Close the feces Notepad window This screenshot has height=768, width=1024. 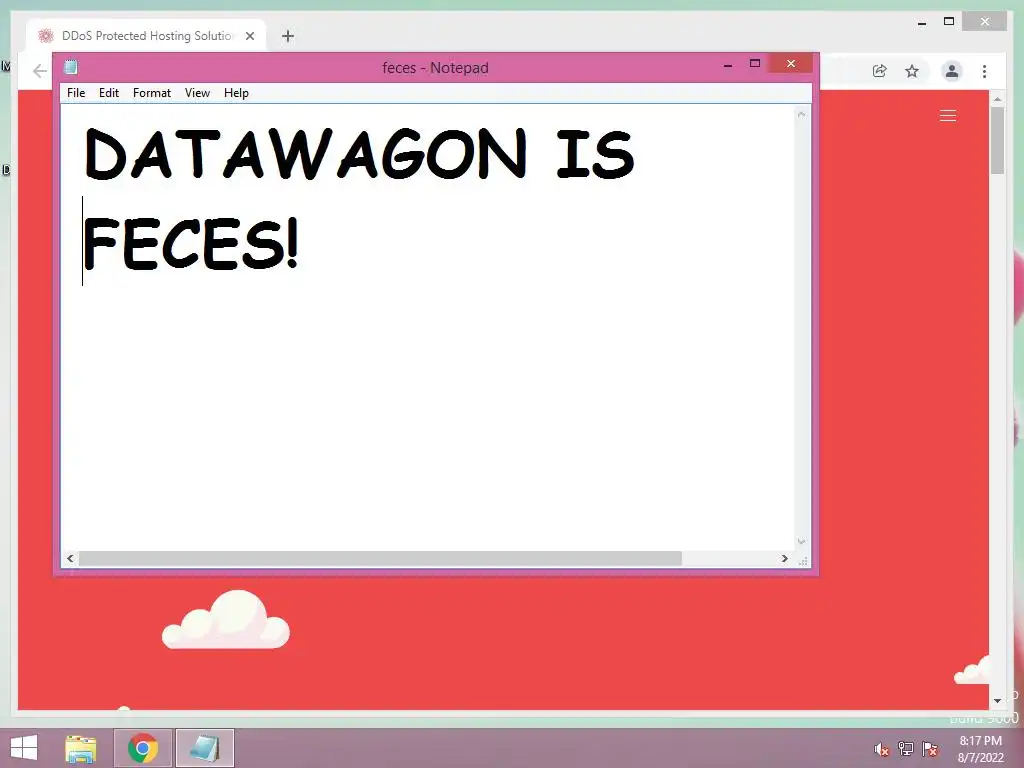coord(791,63)
